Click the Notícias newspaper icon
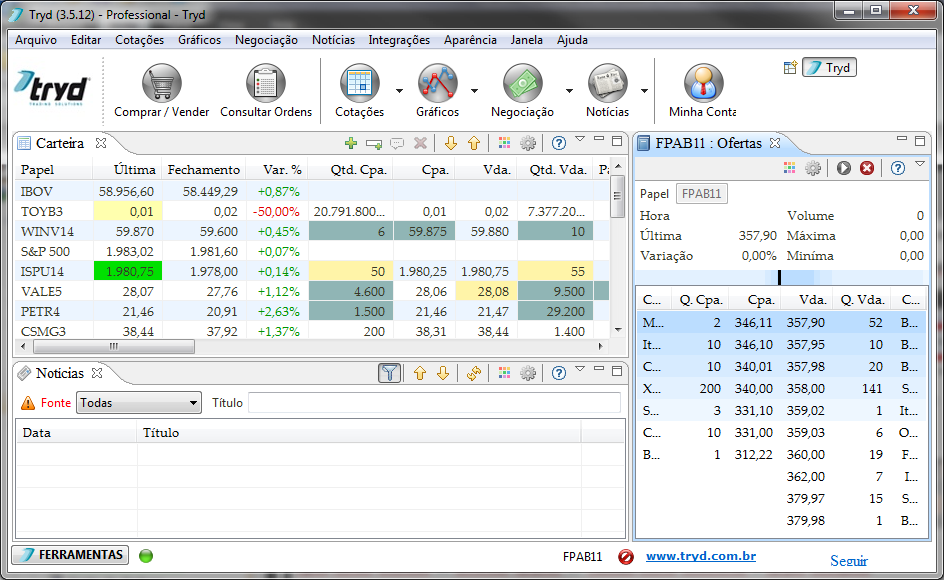944x580 pixels. click(607, 83)
